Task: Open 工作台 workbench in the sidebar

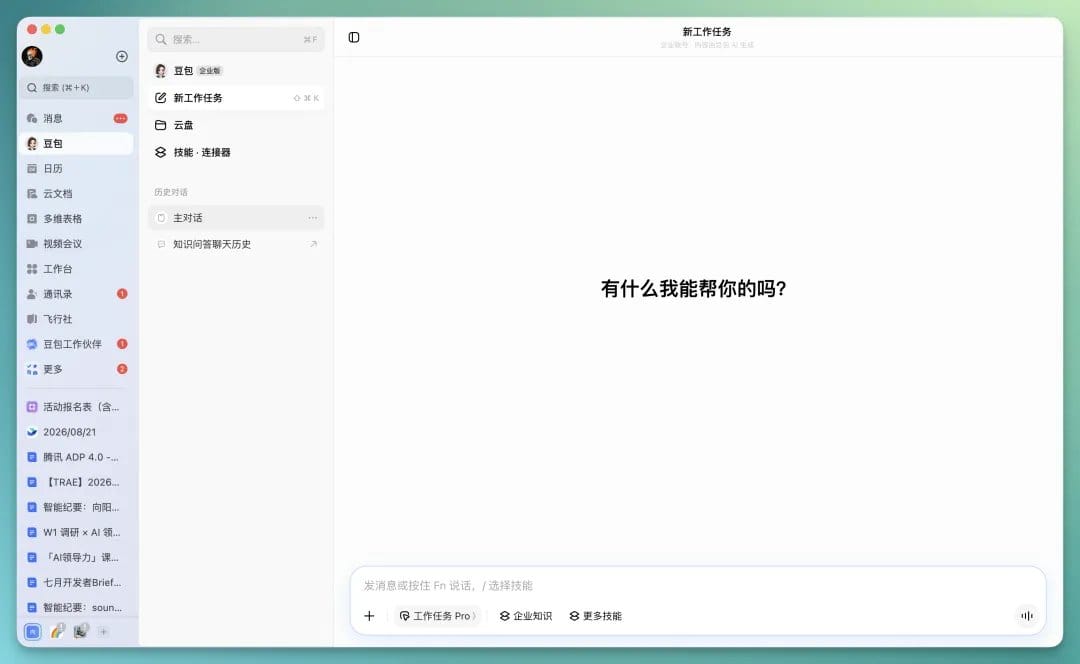Action: tap(76, 269)
